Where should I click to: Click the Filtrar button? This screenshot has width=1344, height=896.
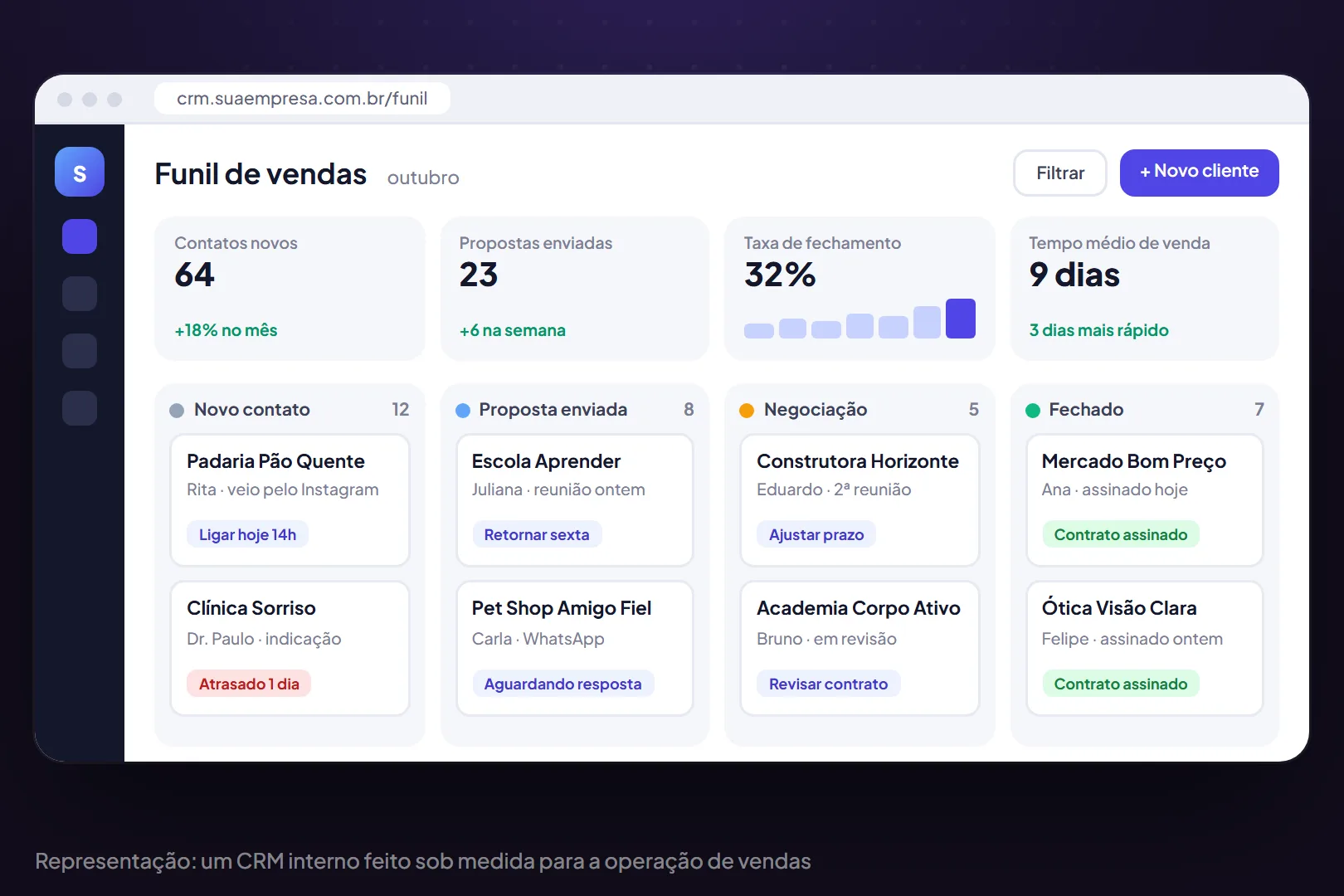point(1060,173)
